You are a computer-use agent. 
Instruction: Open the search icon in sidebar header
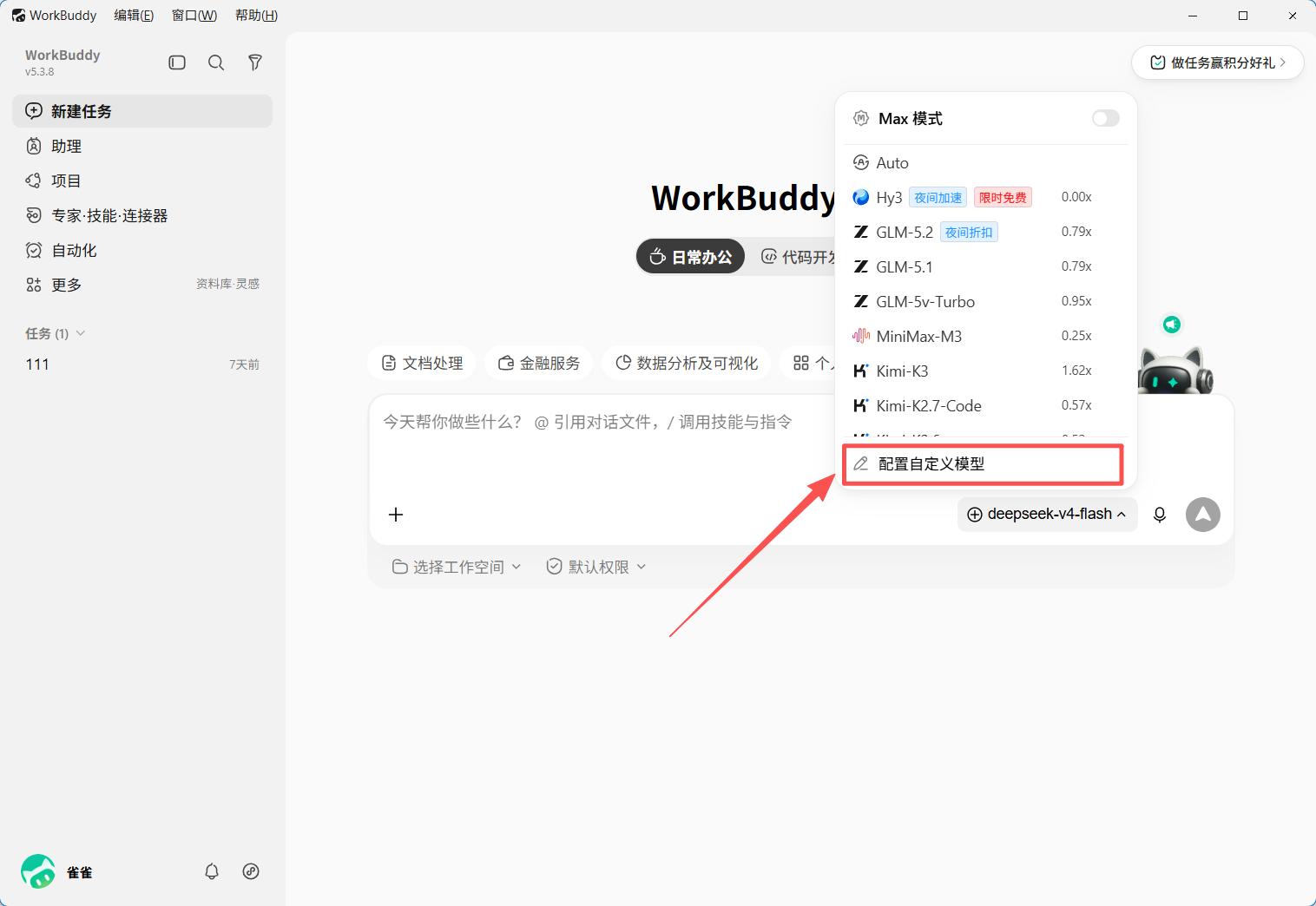click(x=216, y=62)
